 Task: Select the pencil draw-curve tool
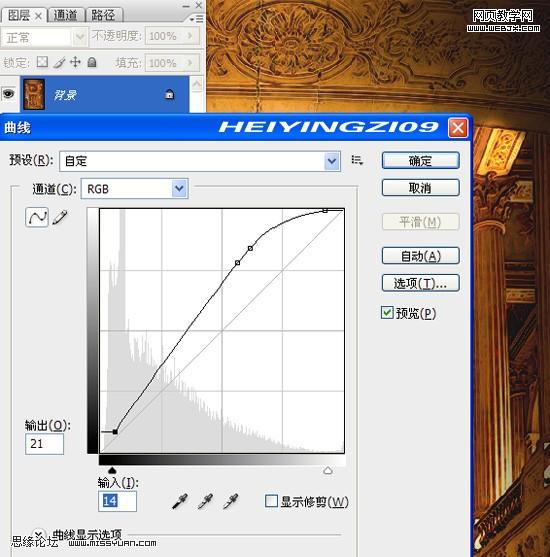point(60,217)
